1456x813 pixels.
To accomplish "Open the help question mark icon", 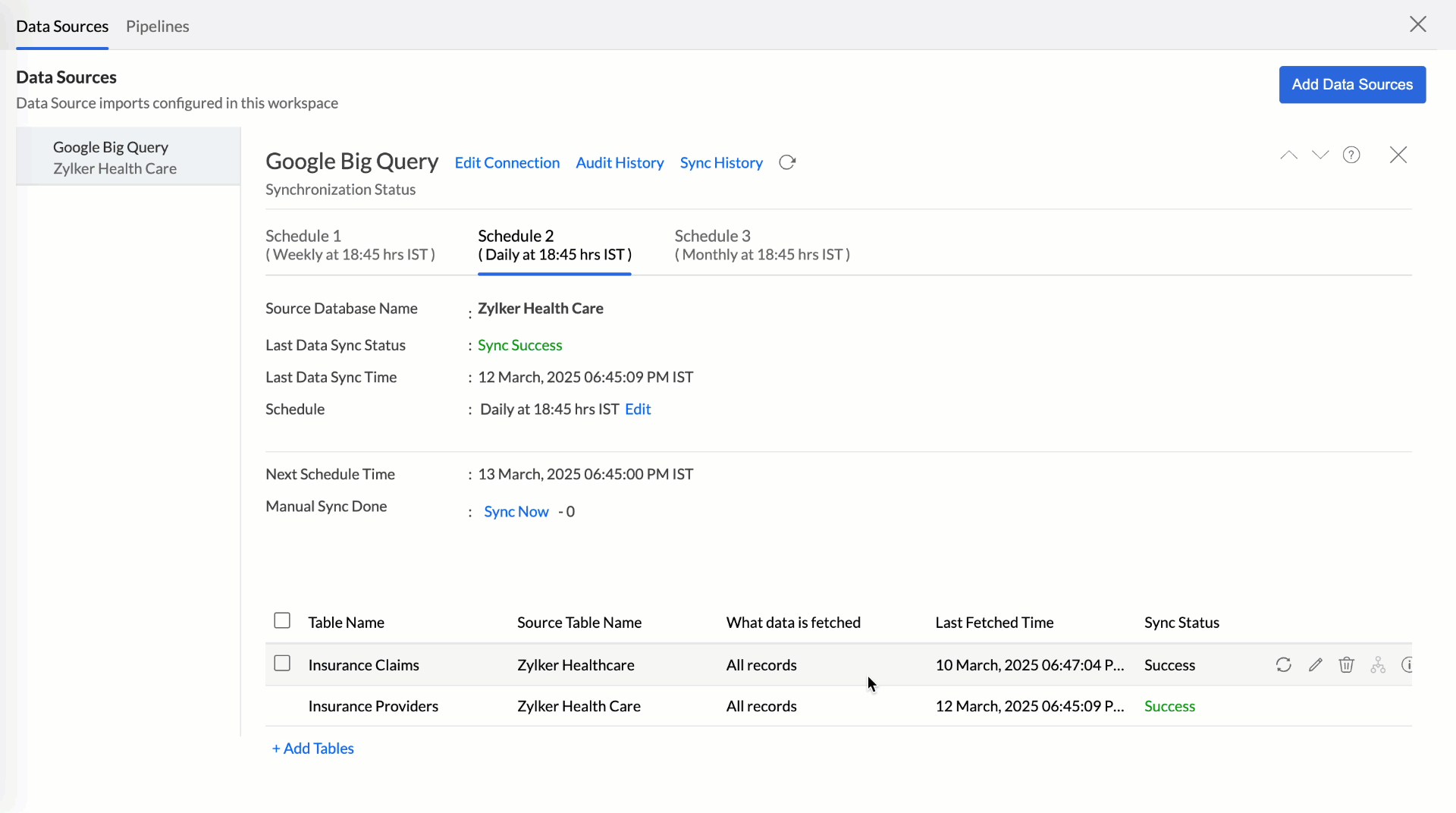I will 1351,155.
